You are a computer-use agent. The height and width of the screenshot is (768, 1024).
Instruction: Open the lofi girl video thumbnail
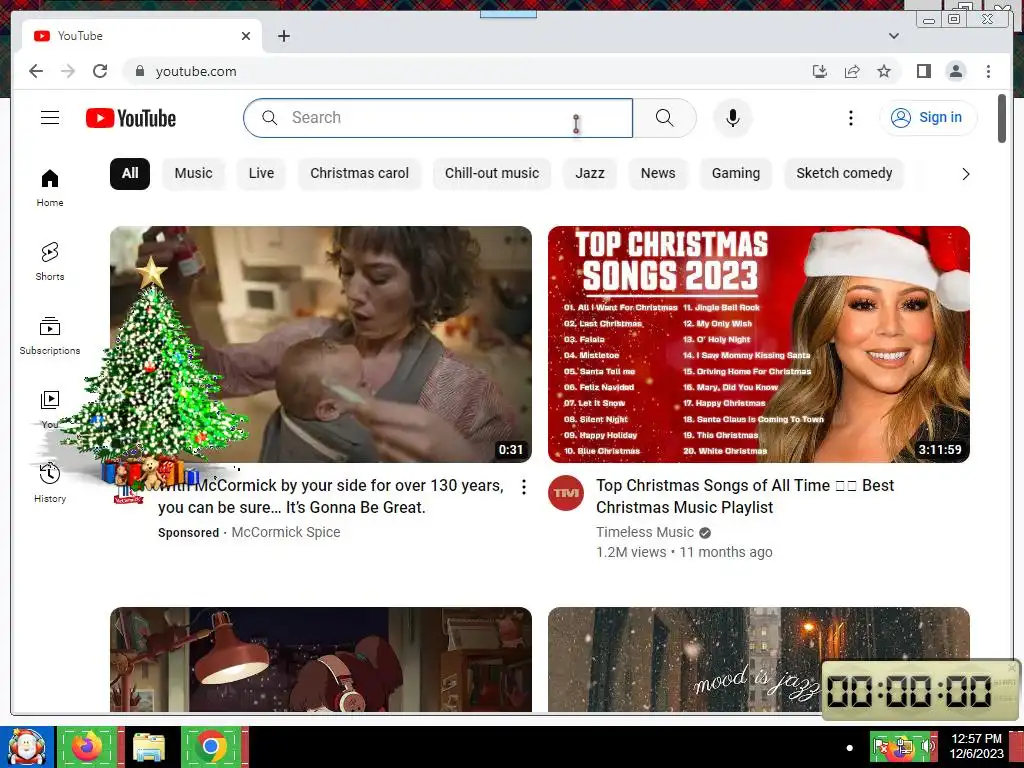click(321, 660)
